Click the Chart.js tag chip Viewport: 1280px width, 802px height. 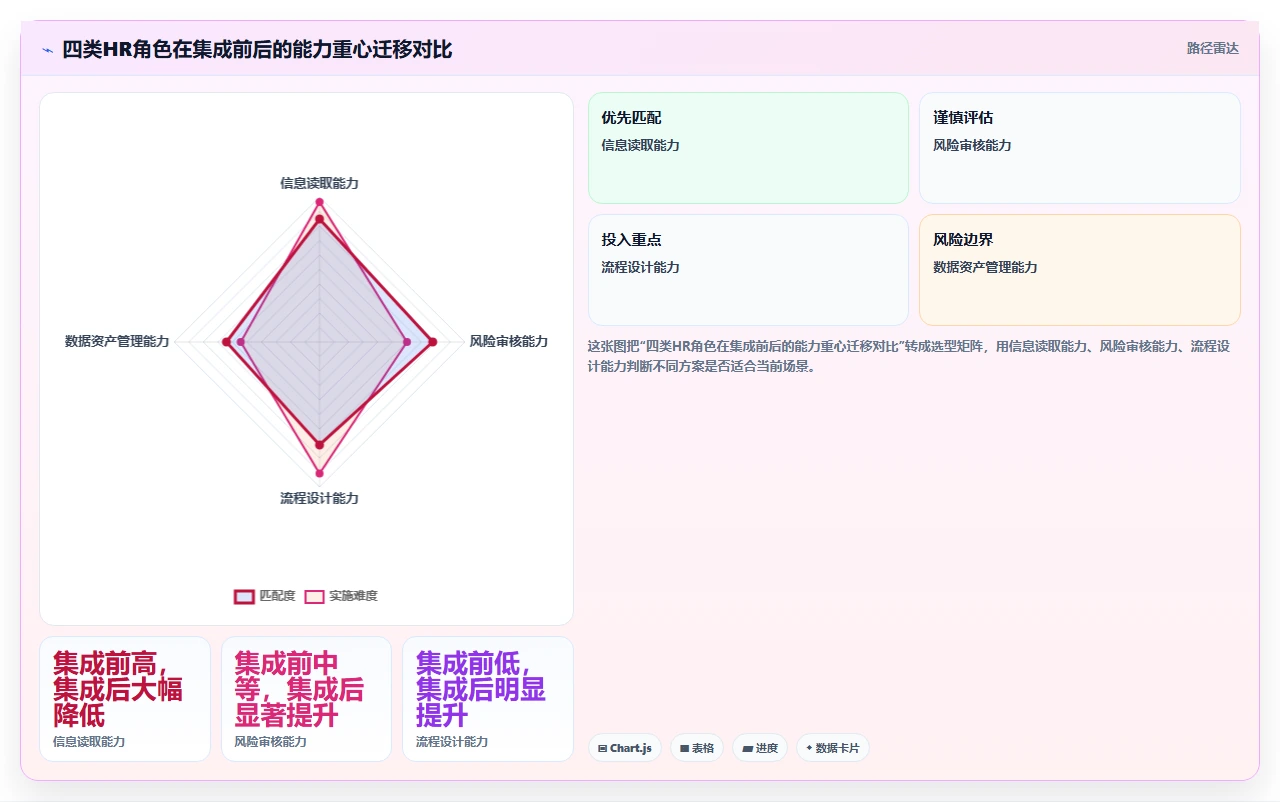625,748
